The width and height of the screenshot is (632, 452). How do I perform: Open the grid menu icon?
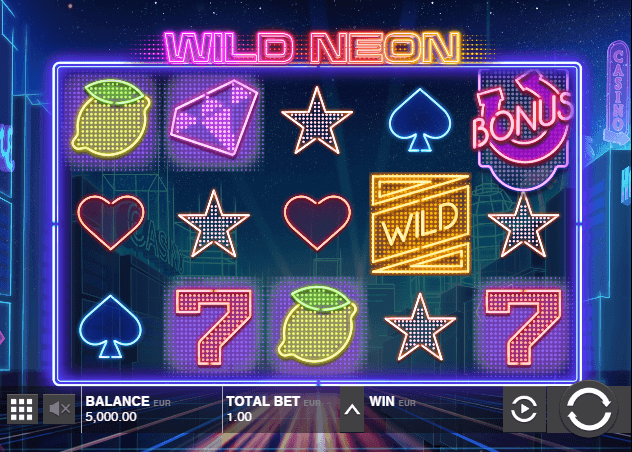point(22,409)
